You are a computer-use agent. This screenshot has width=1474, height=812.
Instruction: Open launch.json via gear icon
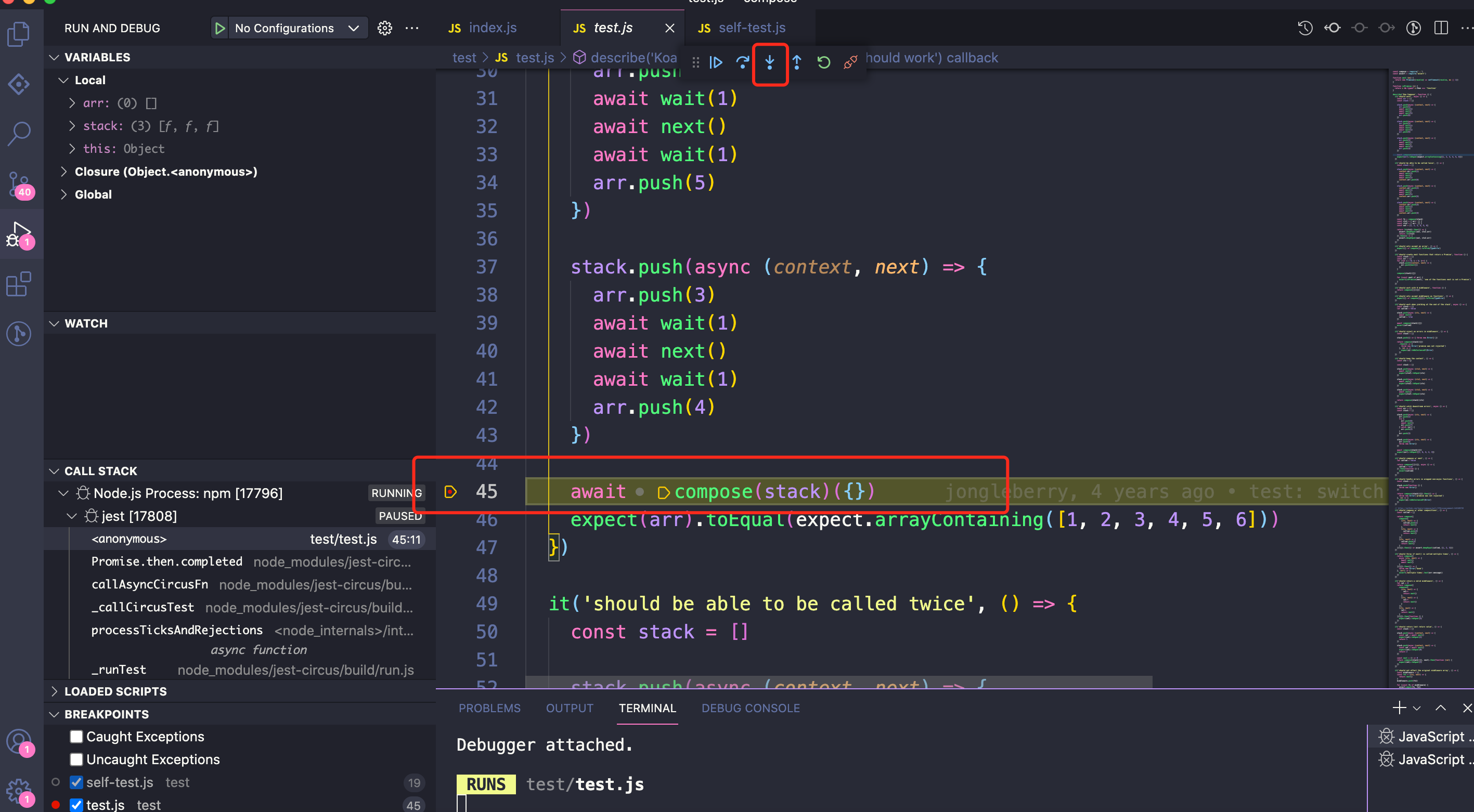(x=384, y=28)
